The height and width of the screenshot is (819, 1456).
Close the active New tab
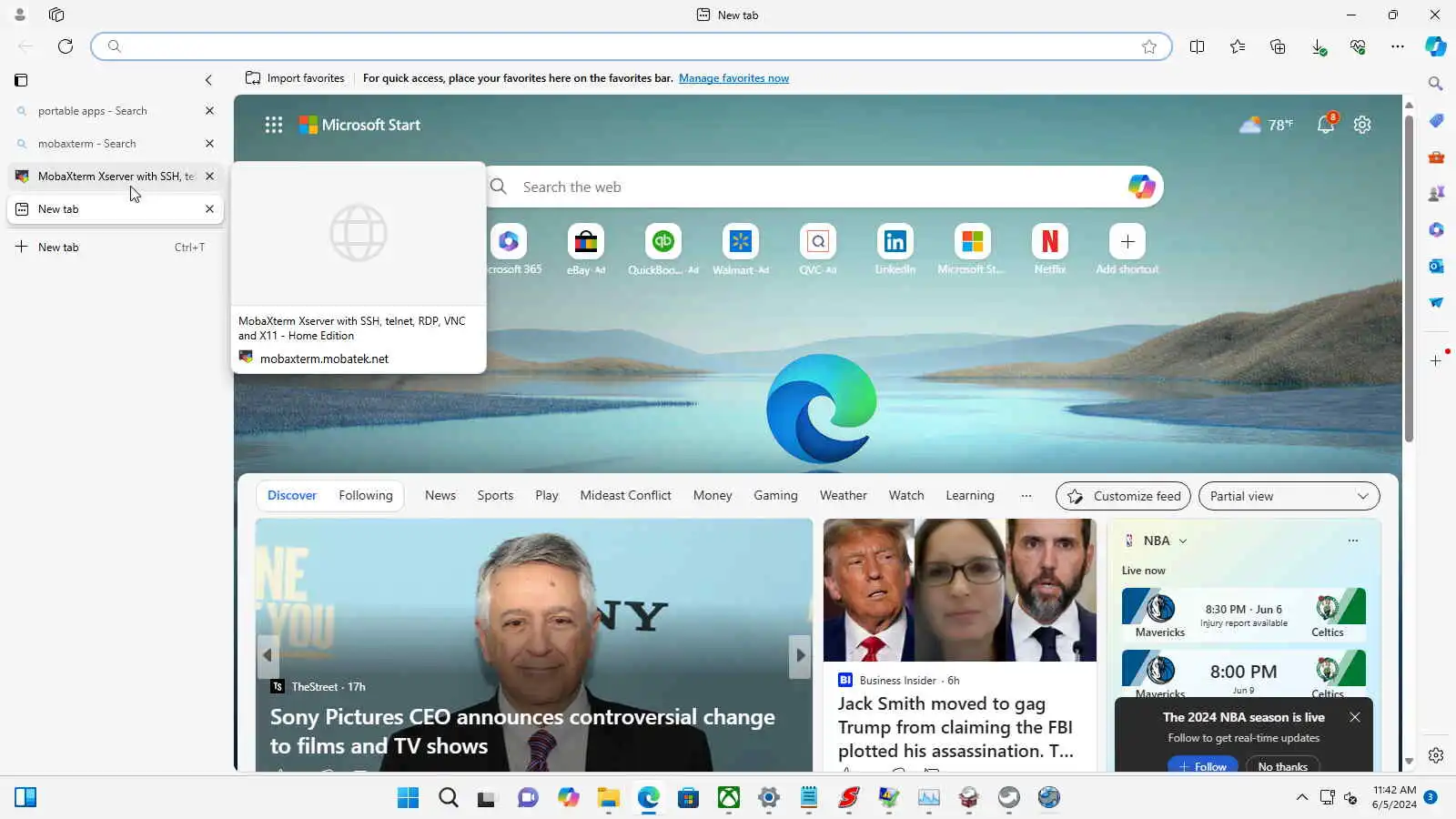pyautogui.click(x=209, y=209)
